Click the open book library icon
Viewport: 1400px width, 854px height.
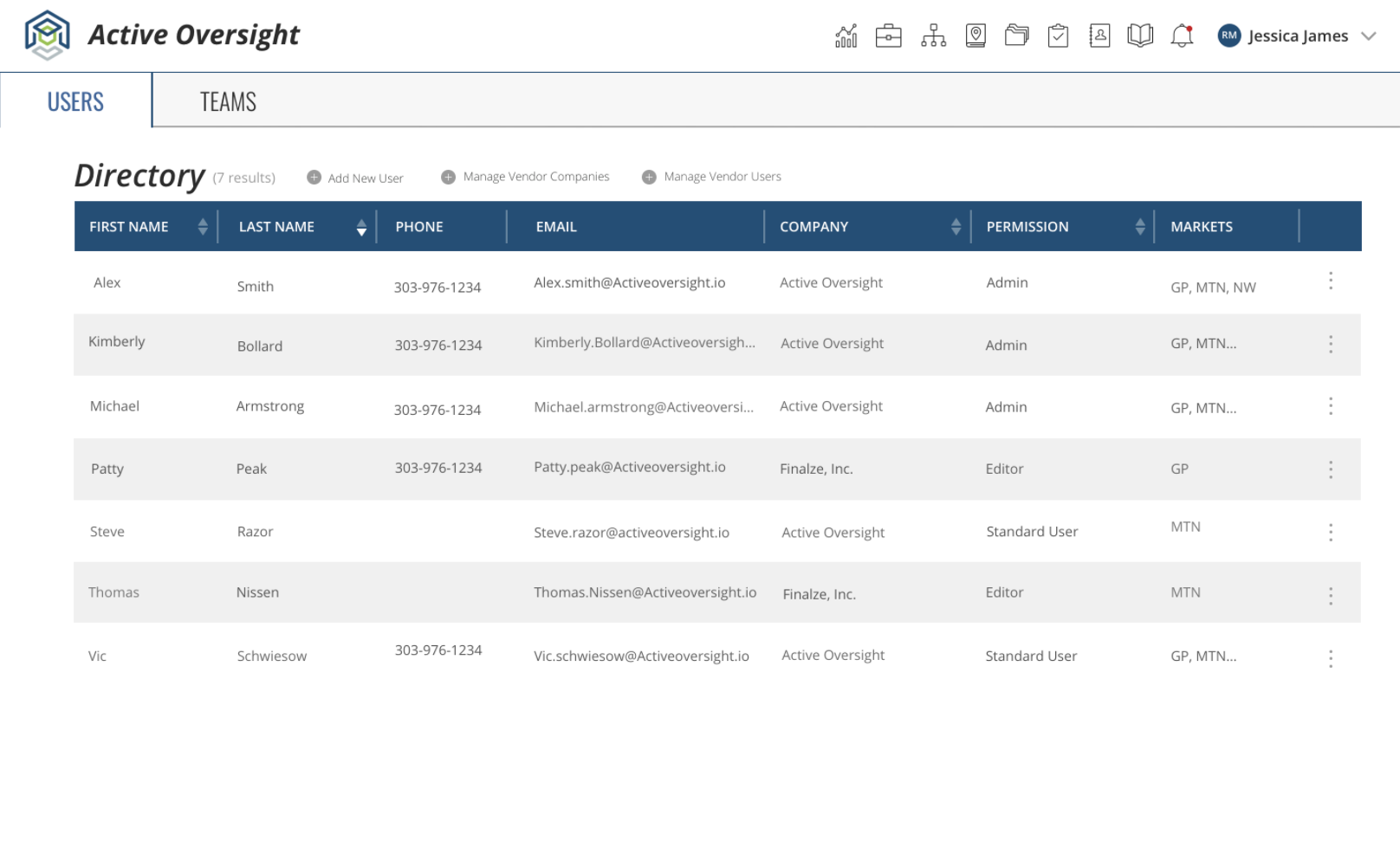point(1139,36)
